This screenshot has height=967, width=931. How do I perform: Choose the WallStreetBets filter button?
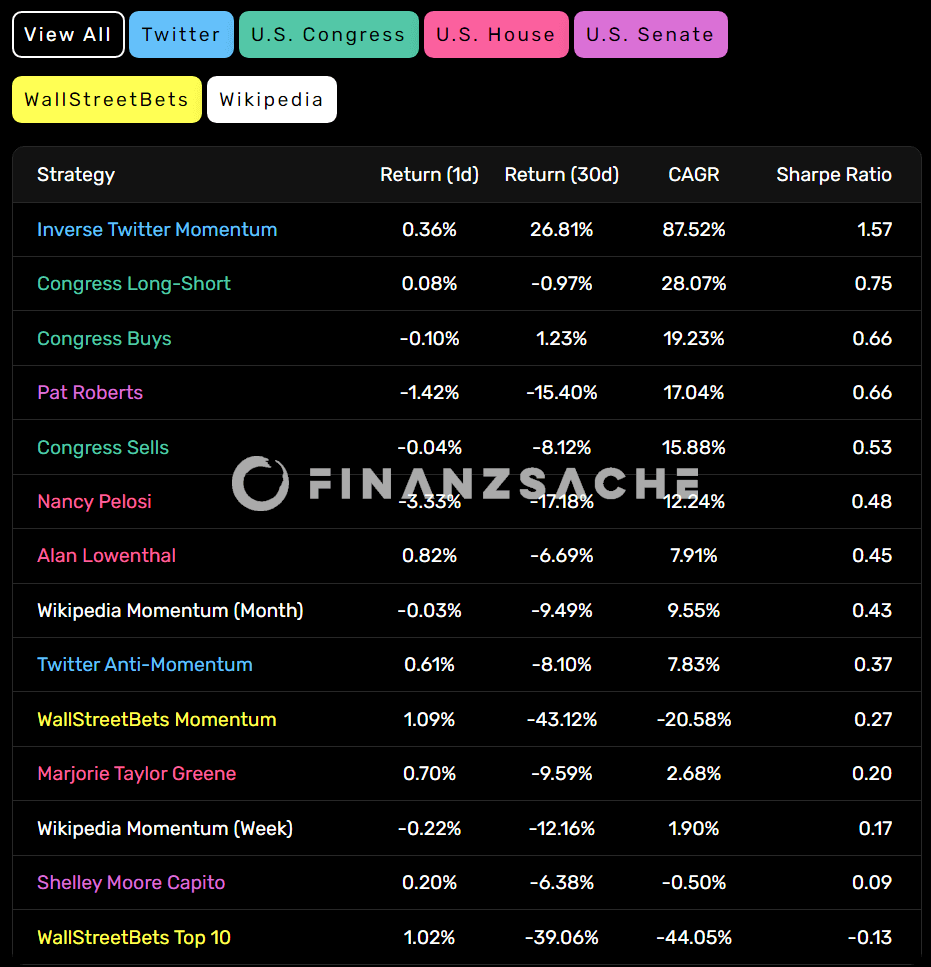(107, 99)
